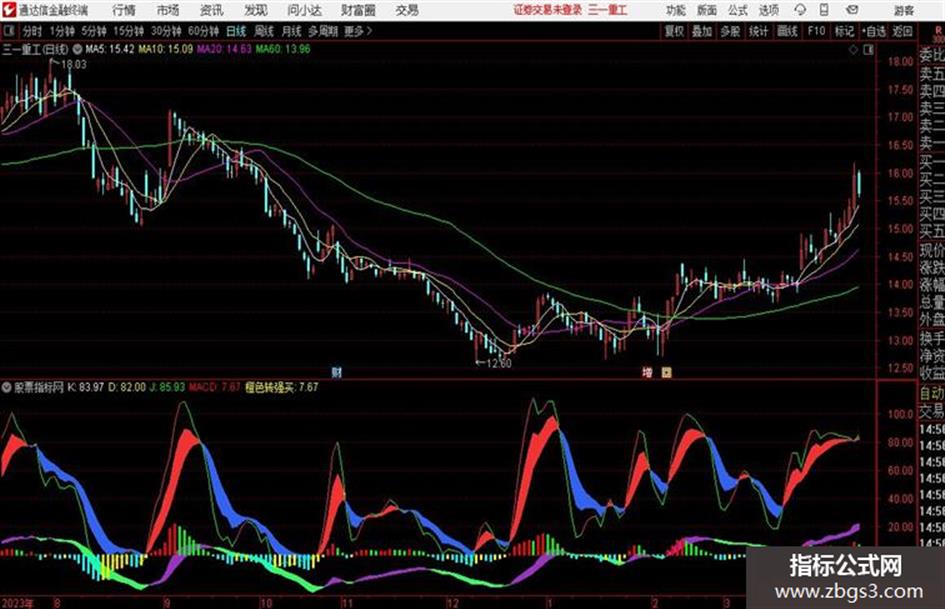
Task: Switch to the 15分钟 period tab
Action: pos(128,31)
